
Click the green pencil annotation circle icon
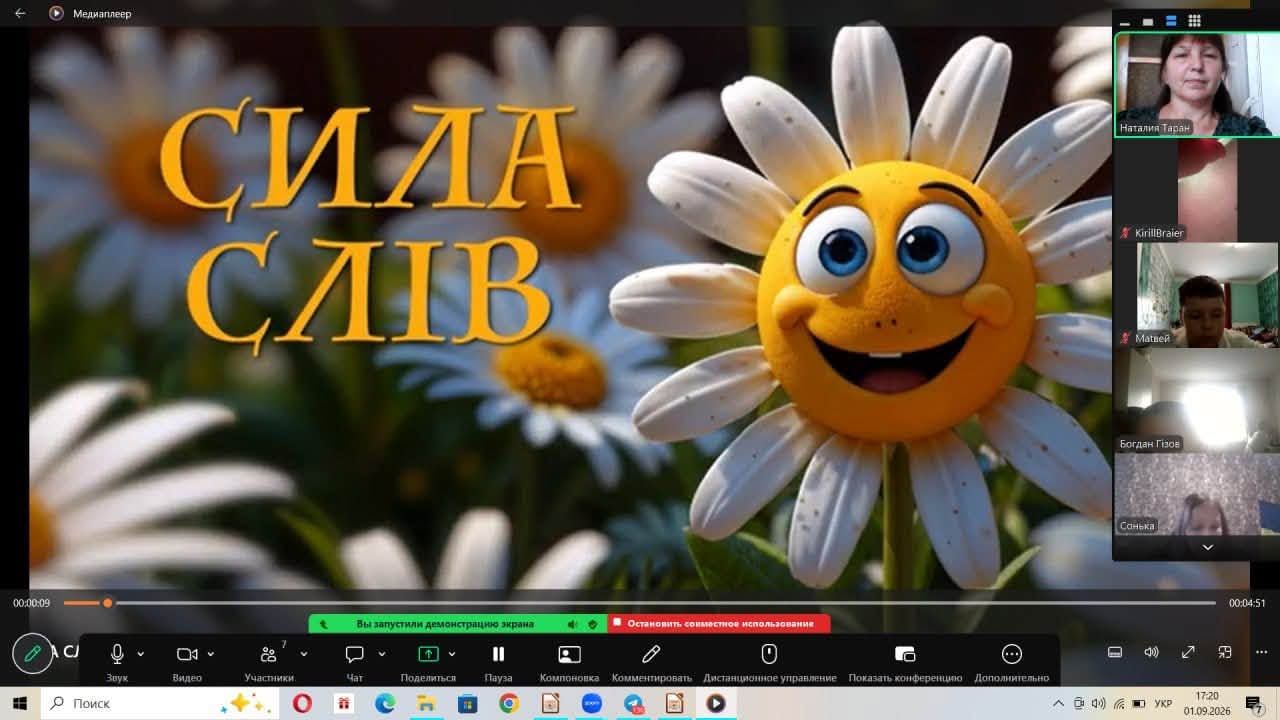click(33, 654)
